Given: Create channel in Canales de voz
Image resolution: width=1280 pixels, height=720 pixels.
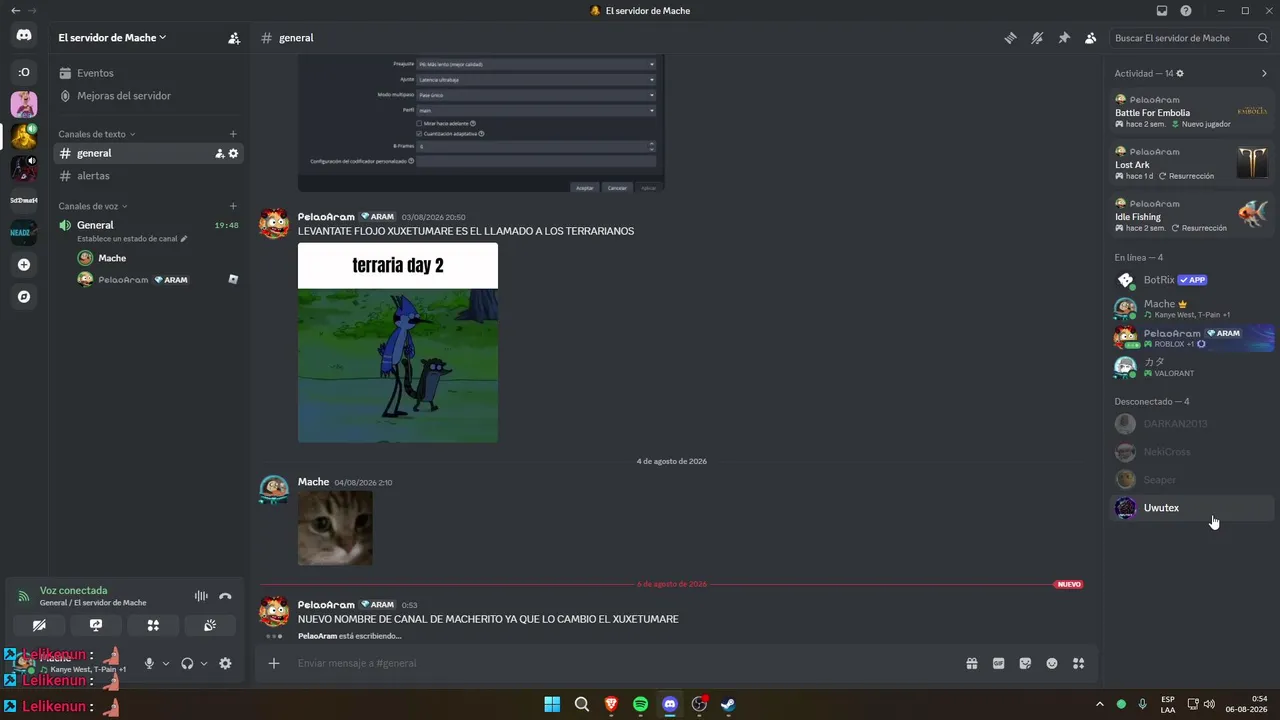Looking at the screenshot, I should tap(233, 206).
